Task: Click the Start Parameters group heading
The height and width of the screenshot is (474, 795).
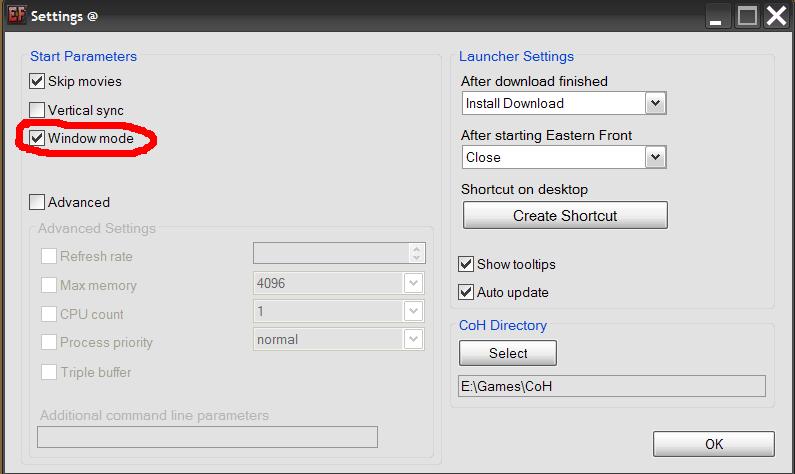Action: tap(84, 56)
